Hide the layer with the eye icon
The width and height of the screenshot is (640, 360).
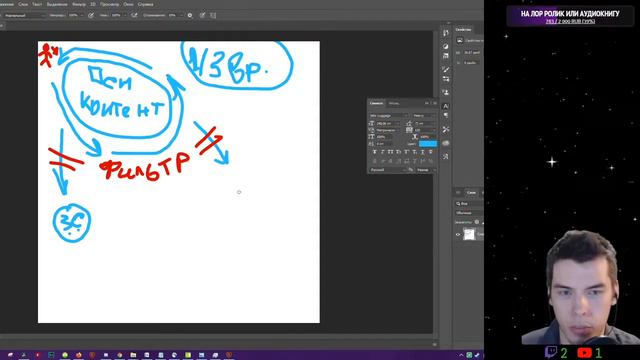pyautogui.click(x=458, y=235)
